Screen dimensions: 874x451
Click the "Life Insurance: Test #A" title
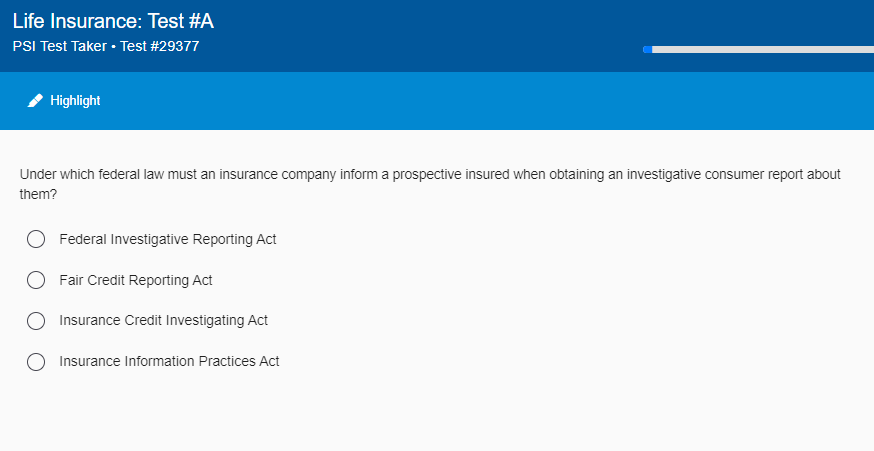point(113,22)
